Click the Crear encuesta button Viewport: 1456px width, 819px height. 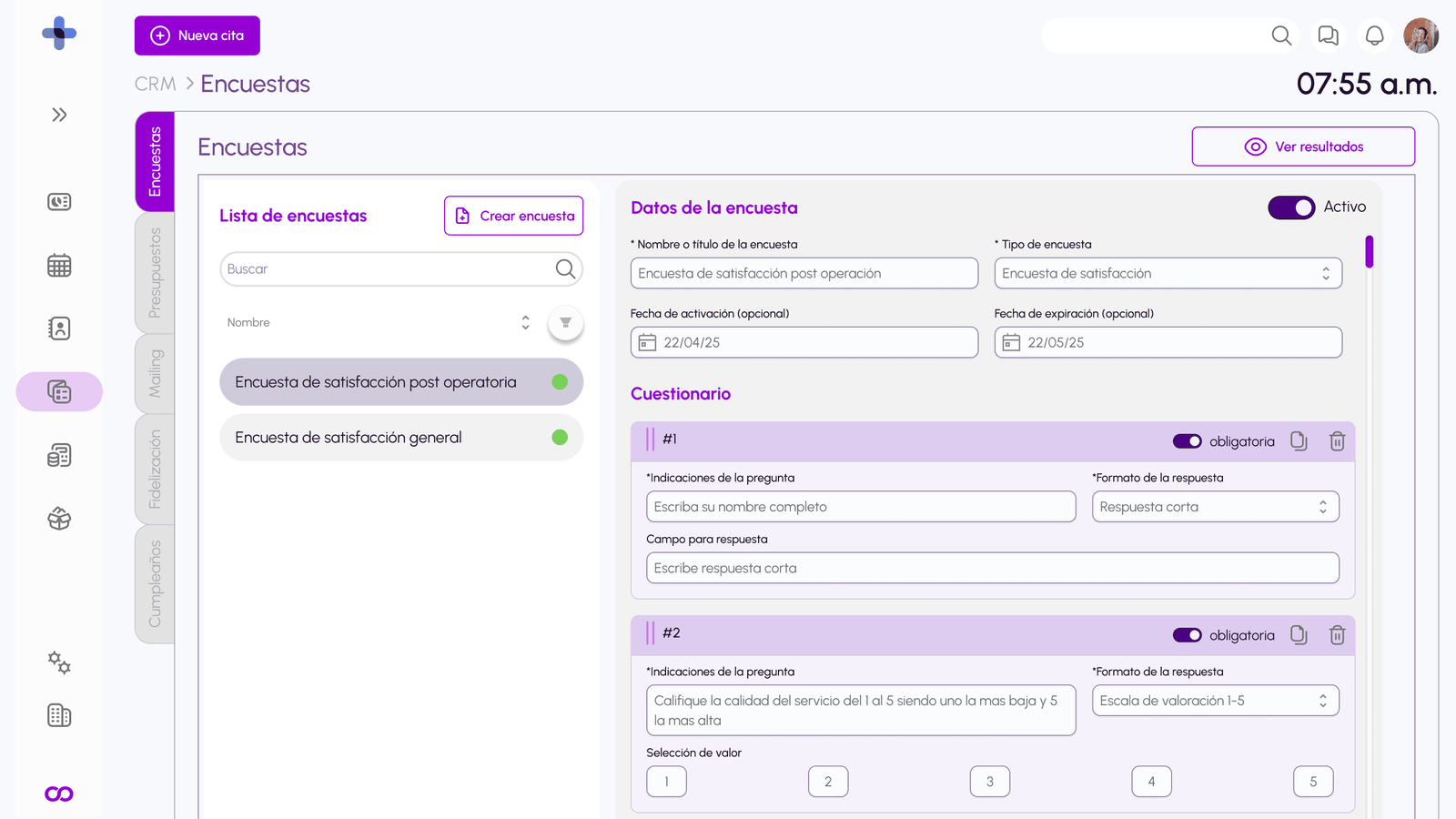[x=513, y=216]
